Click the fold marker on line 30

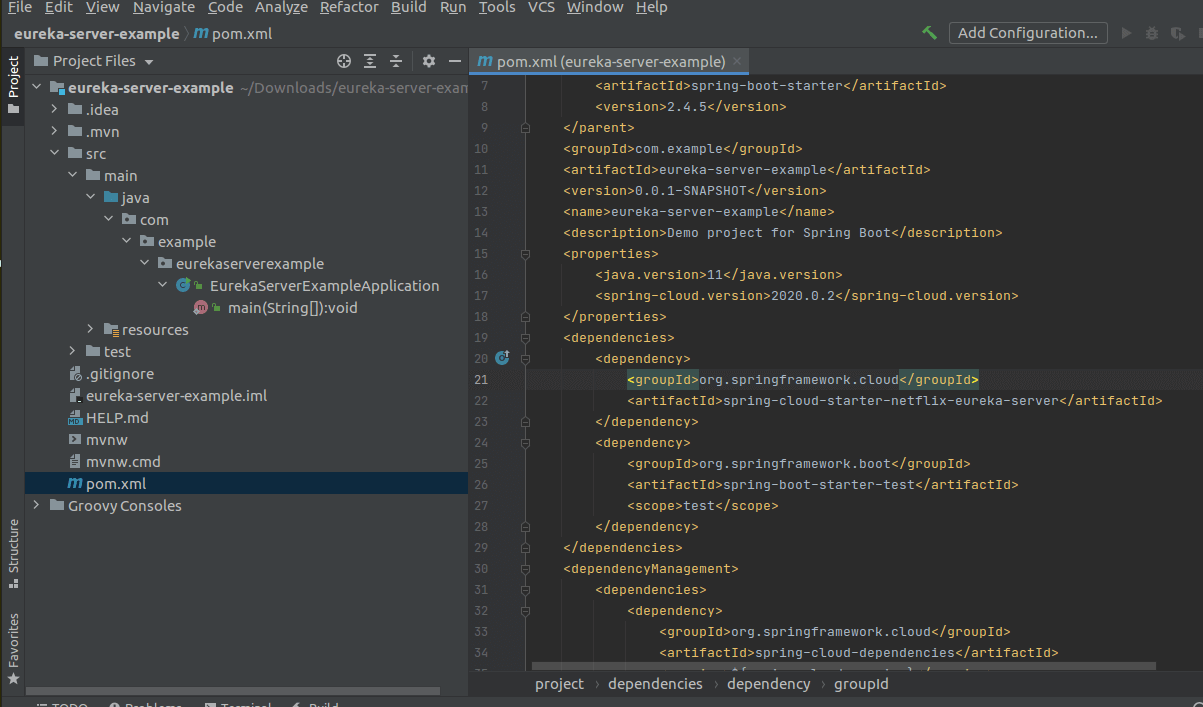pyautogui.click(x=525, y=568)
